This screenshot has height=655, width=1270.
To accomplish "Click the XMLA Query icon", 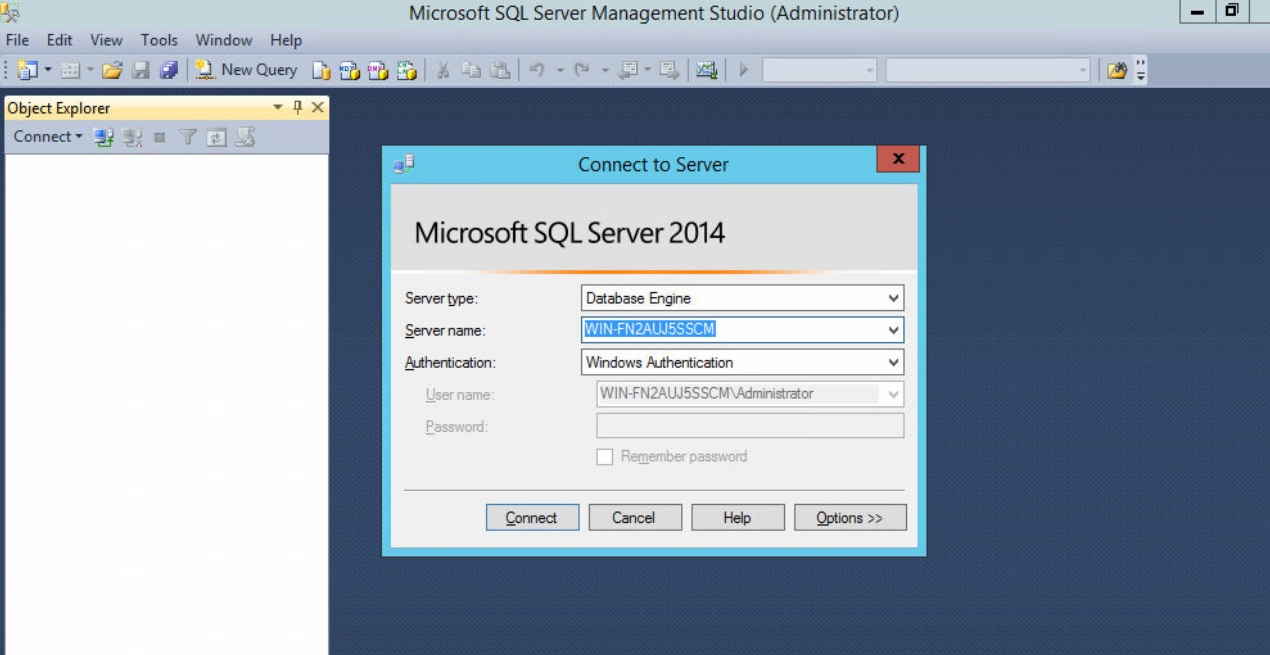I will 406,70.
